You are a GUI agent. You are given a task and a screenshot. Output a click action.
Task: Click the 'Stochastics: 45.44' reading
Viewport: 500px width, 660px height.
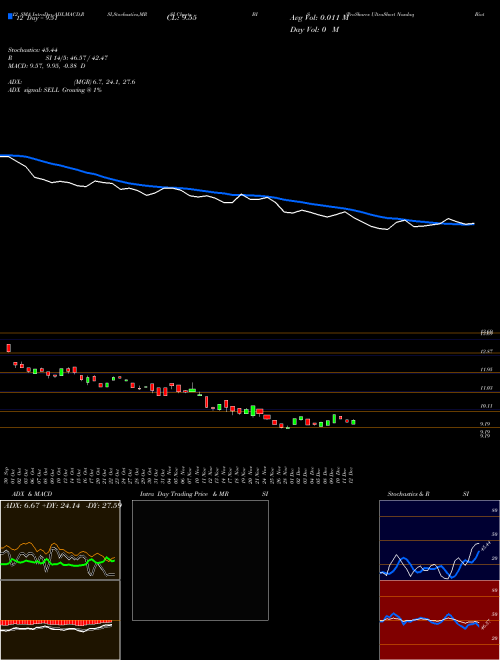tap(32, 50)
